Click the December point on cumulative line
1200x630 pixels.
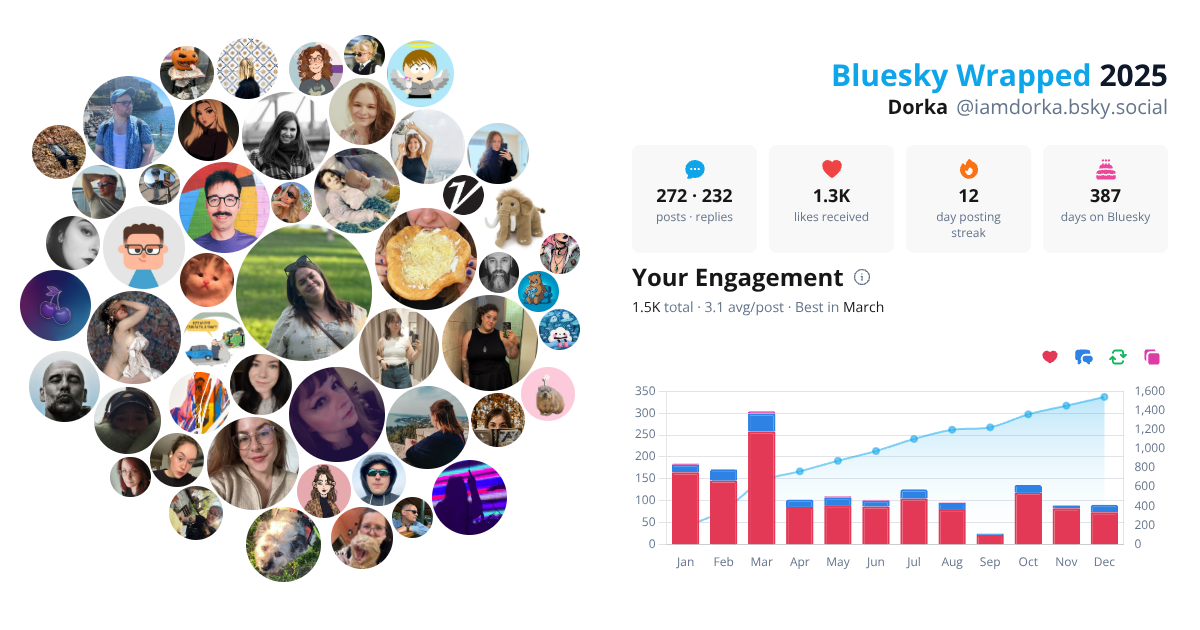tap(1104, 397)
